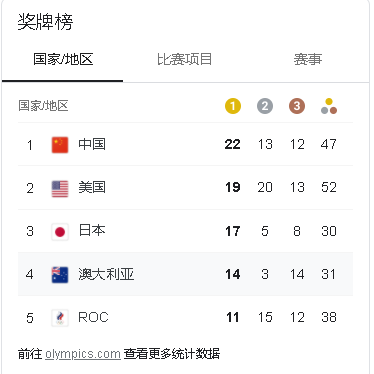374x374 pixels.
Task: Click the 奖牌榜 heading
Action: pos(45,22)
